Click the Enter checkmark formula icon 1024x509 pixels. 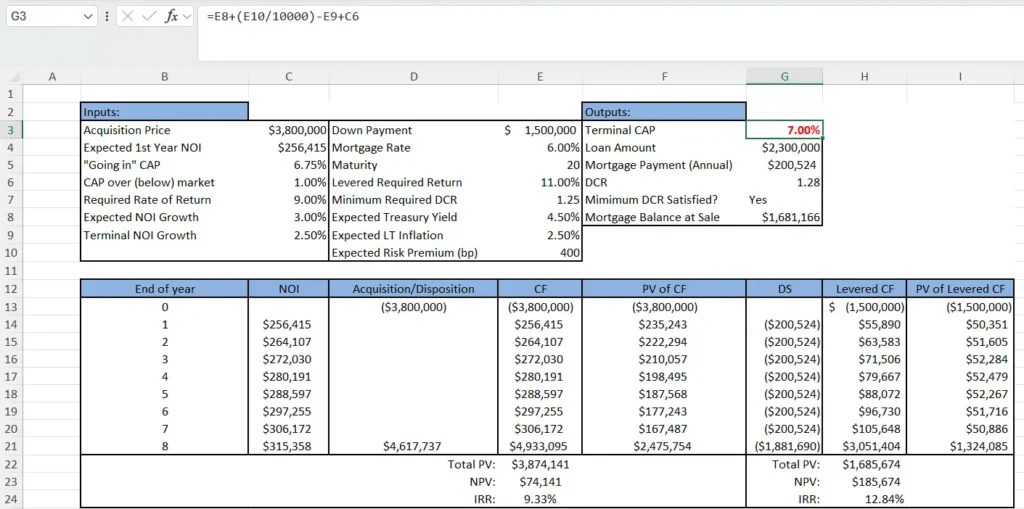click(x=149, y=17)
